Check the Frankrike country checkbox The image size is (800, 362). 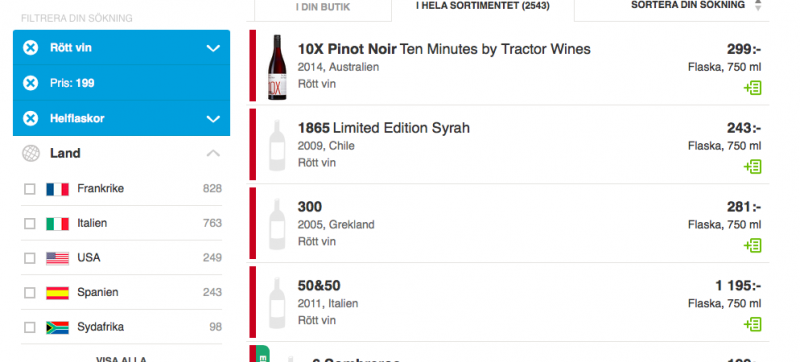coord(30,189)
